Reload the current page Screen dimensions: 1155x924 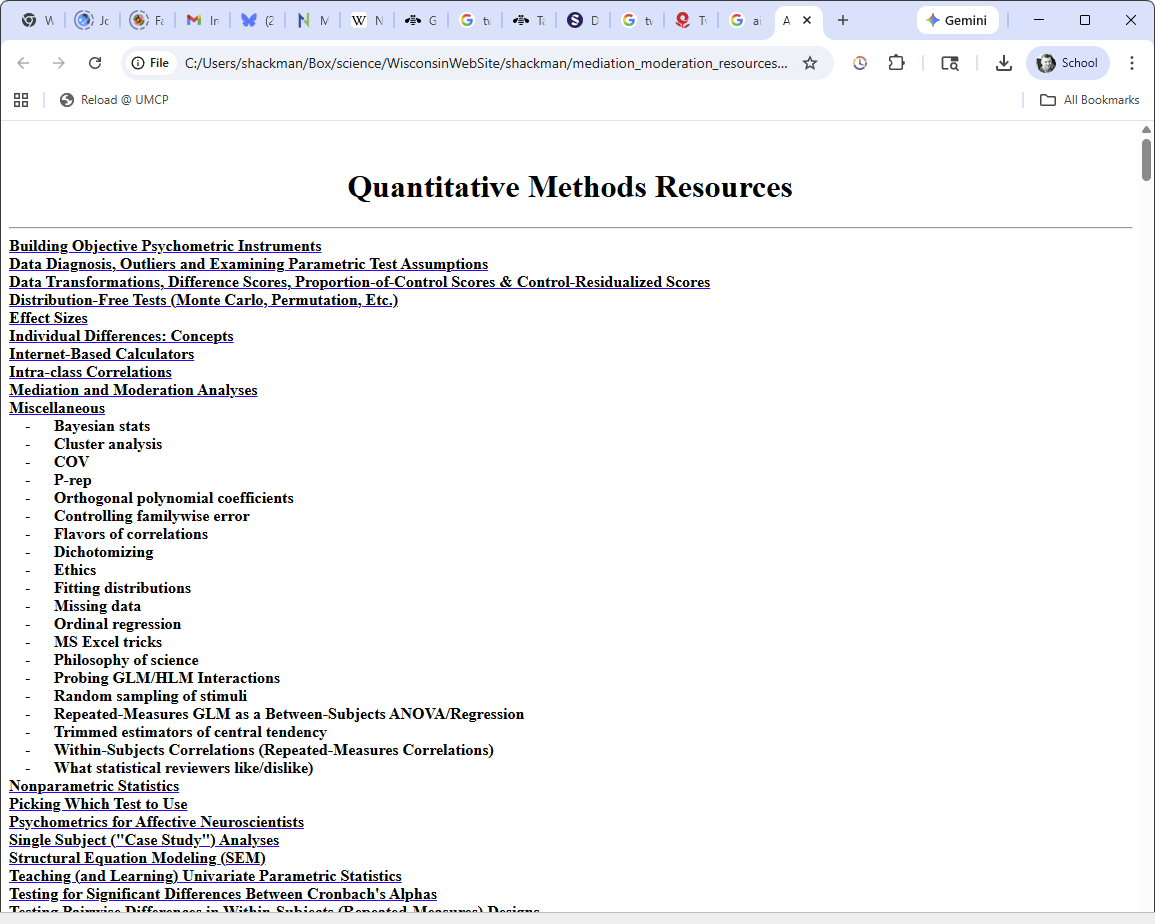[x=95, y=63]
